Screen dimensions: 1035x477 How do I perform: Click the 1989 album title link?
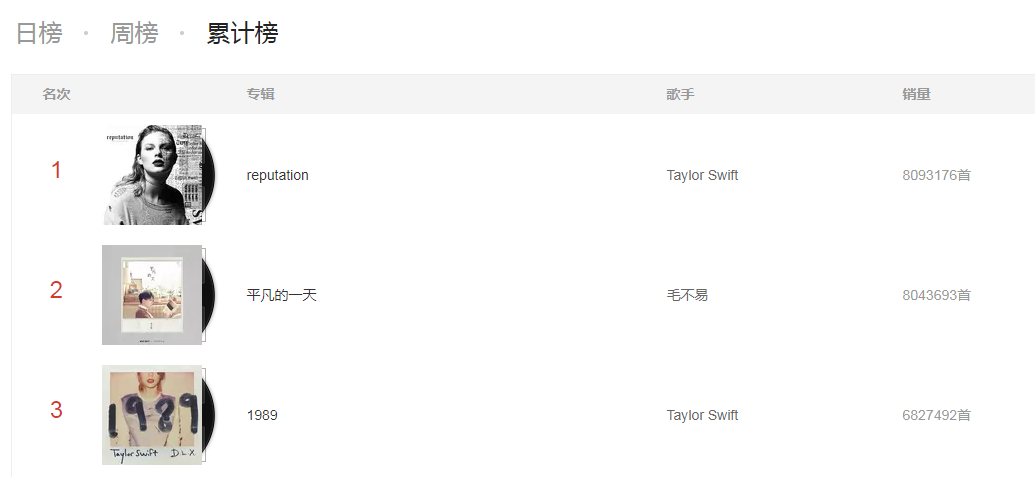pyautogui.click(x=261, y=415)
